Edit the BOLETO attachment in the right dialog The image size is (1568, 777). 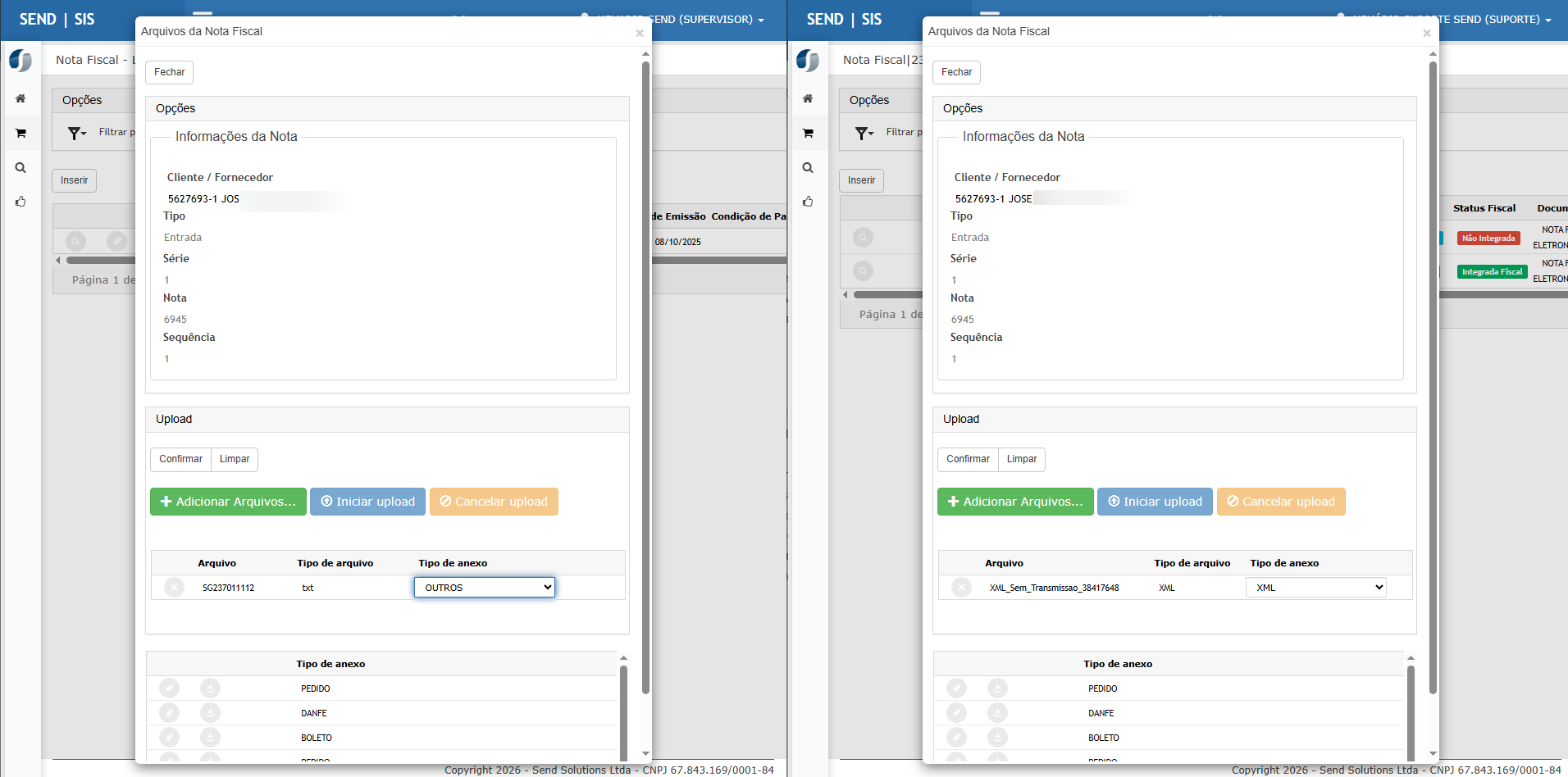[x=956, y=738]
